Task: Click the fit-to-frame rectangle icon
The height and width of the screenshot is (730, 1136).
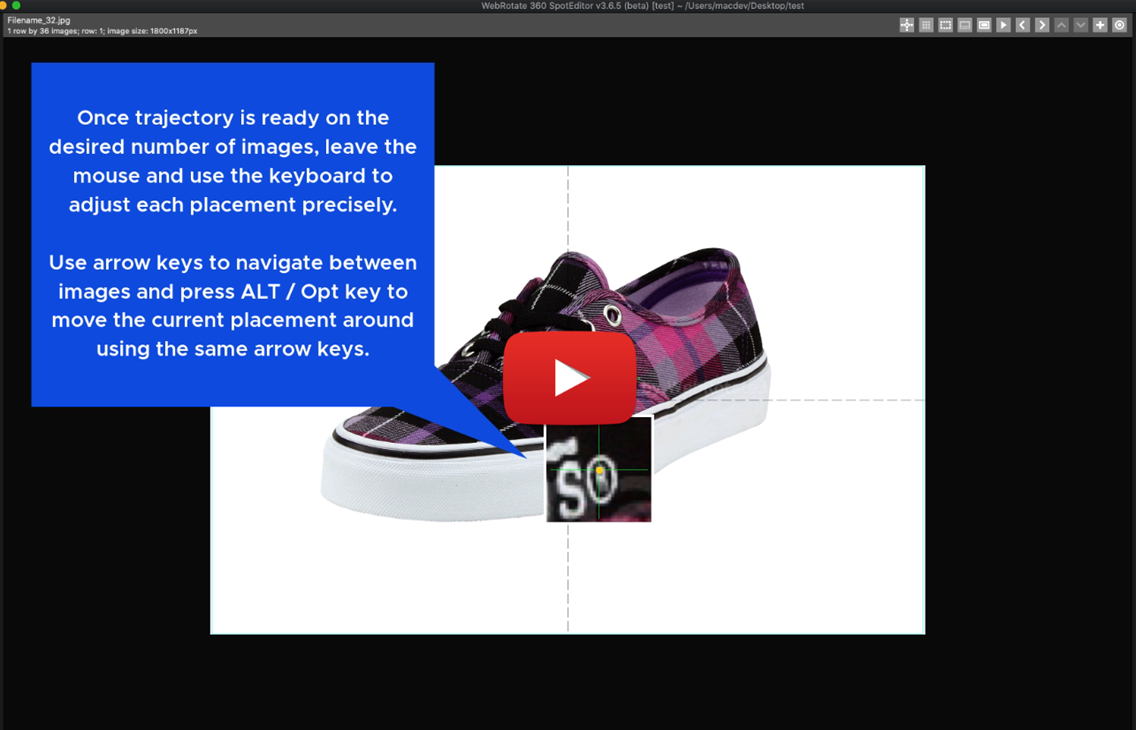Action: pos(984,25)
